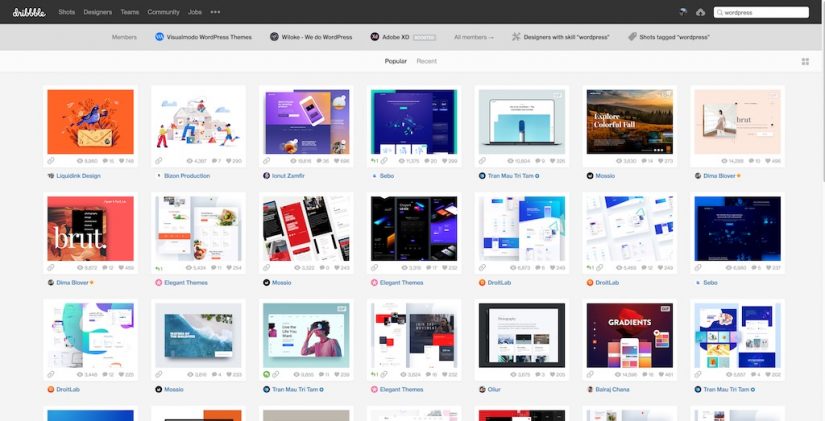Image resolution: width=825 pixels, height=421 pixels.
Task: Click the like heart under GRADIENTS shot
Action: [659, 375]
